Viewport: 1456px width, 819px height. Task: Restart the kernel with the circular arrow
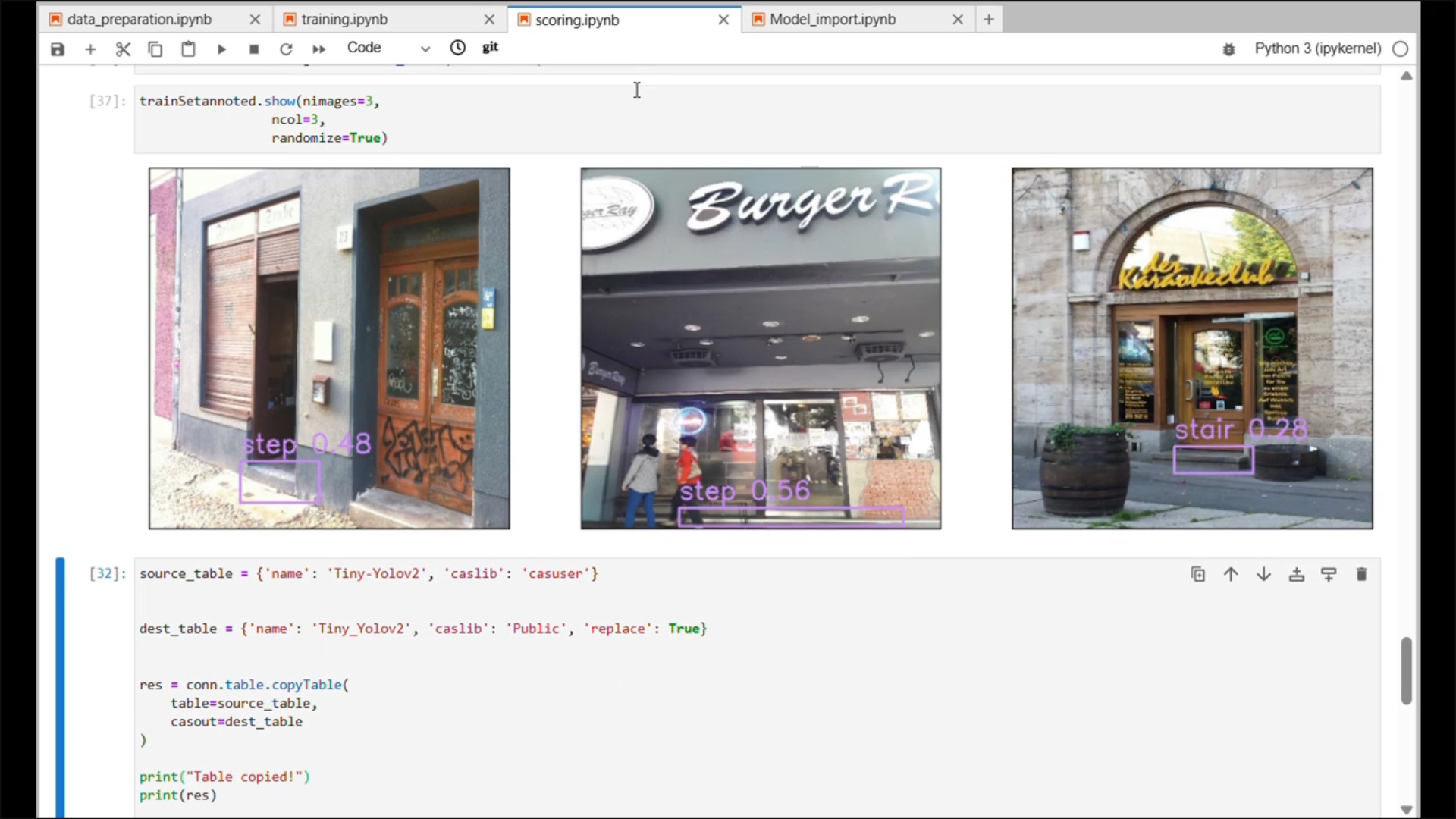click(286, 49)
